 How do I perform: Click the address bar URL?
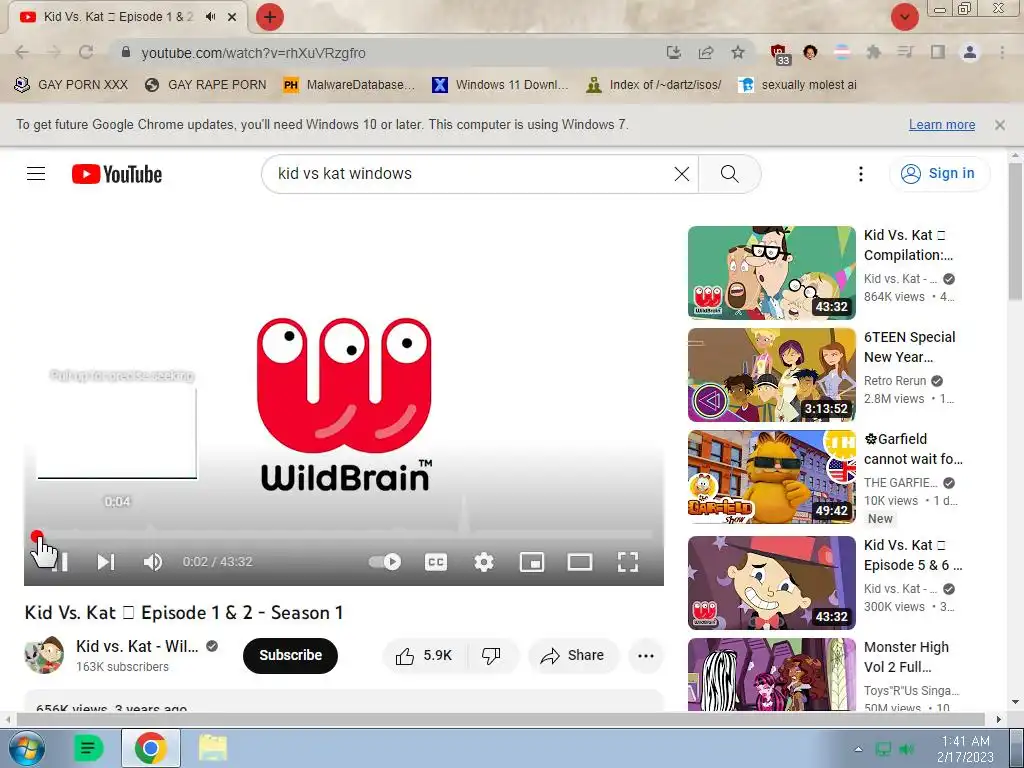pyautogui.click(x=253, y=53)
